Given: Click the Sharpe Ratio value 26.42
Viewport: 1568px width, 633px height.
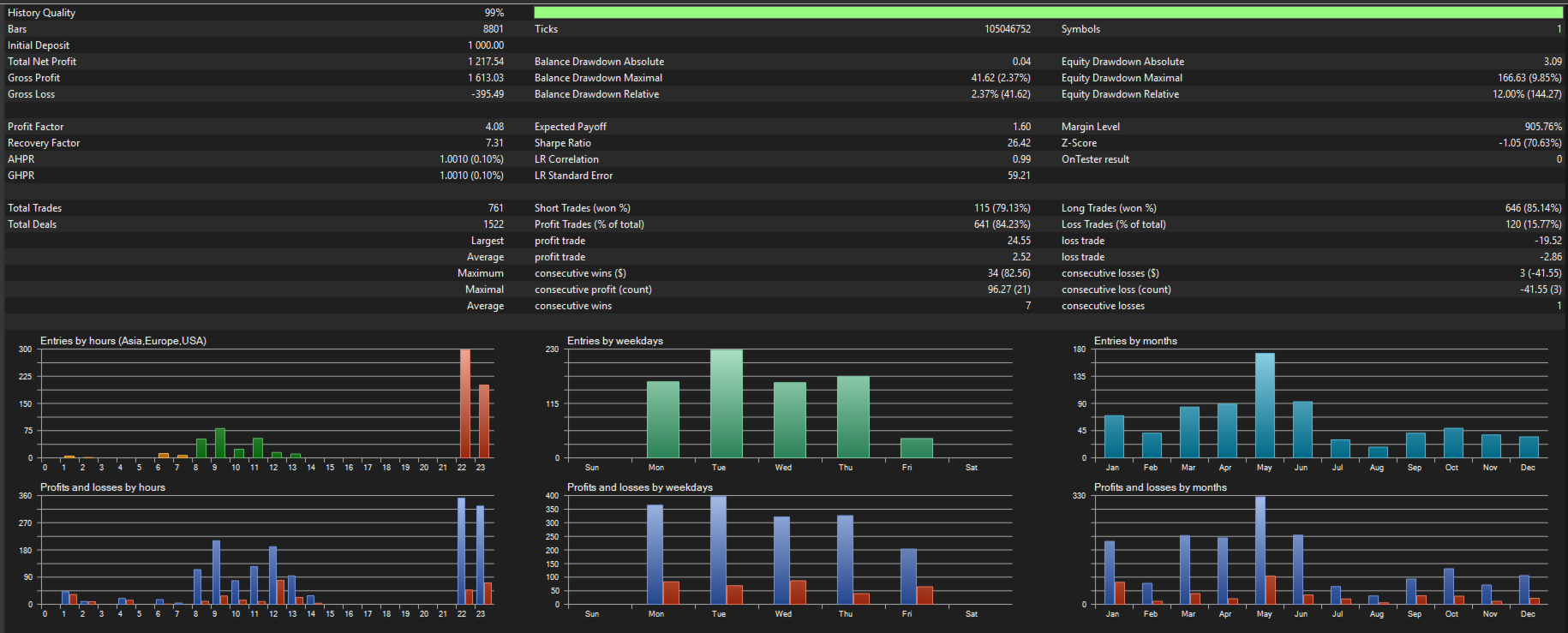Looking at the screenshot, I should (1019, 143).
